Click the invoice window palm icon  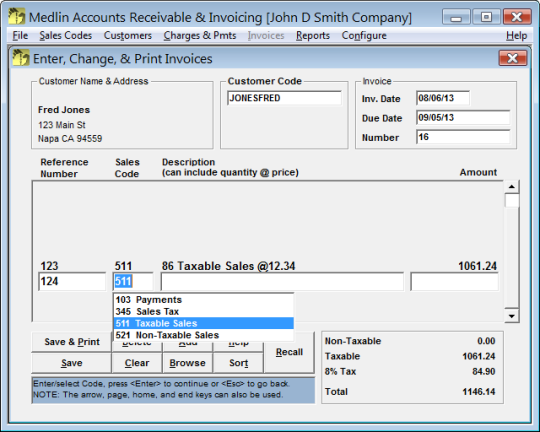21,58
